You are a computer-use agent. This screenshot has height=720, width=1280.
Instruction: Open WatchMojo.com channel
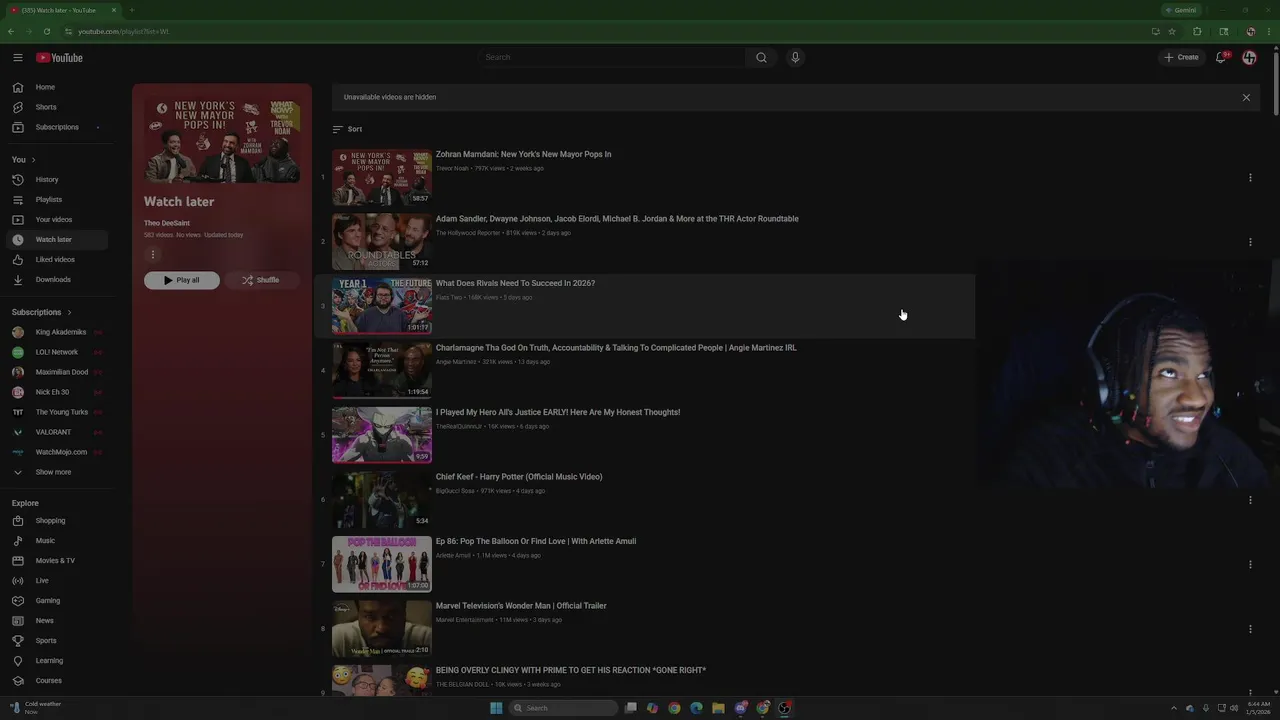tap(61, 452)
